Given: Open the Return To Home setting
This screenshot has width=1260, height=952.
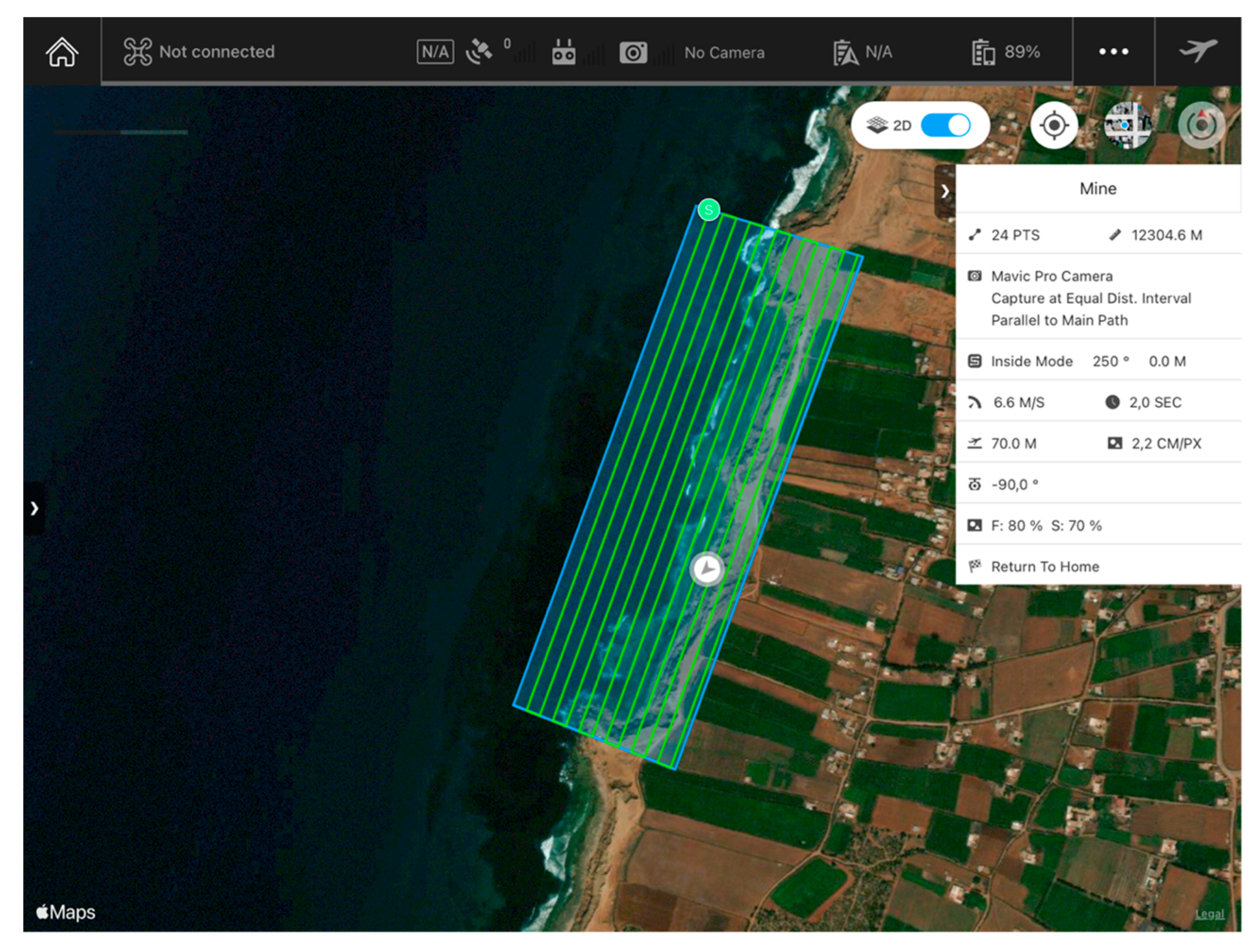Looking at the screenshot, I should (1044, 566).
